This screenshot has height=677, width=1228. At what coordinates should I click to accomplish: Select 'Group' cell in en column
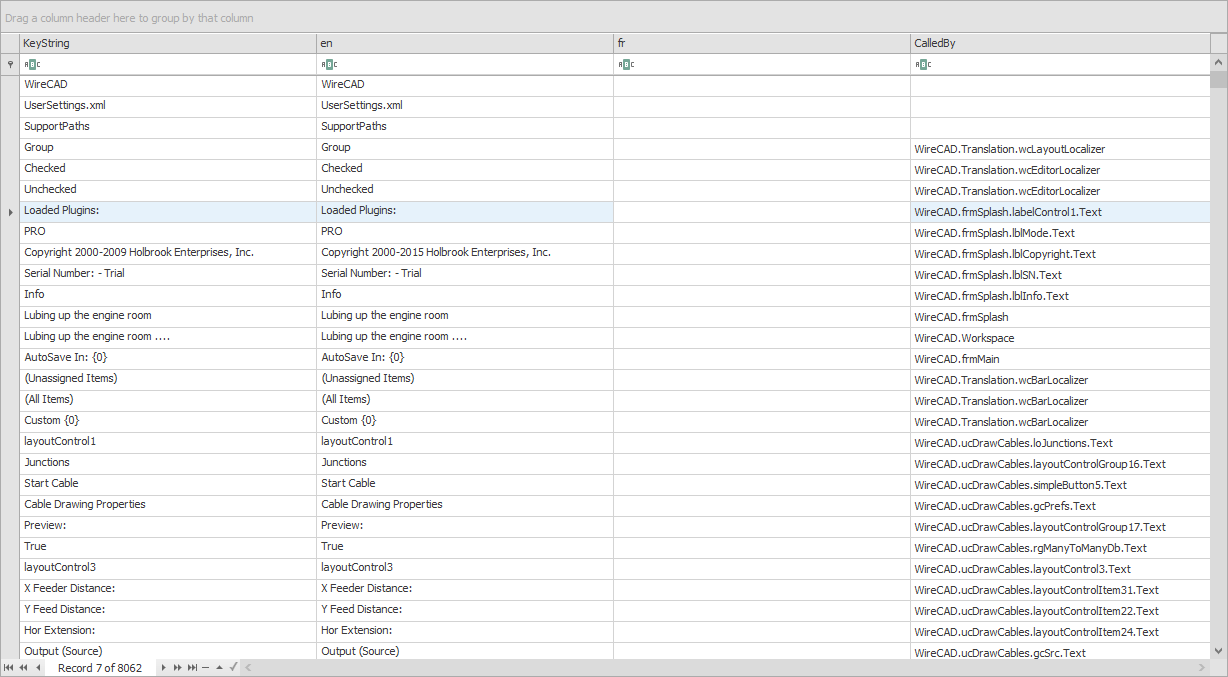[x=465, y=148]
